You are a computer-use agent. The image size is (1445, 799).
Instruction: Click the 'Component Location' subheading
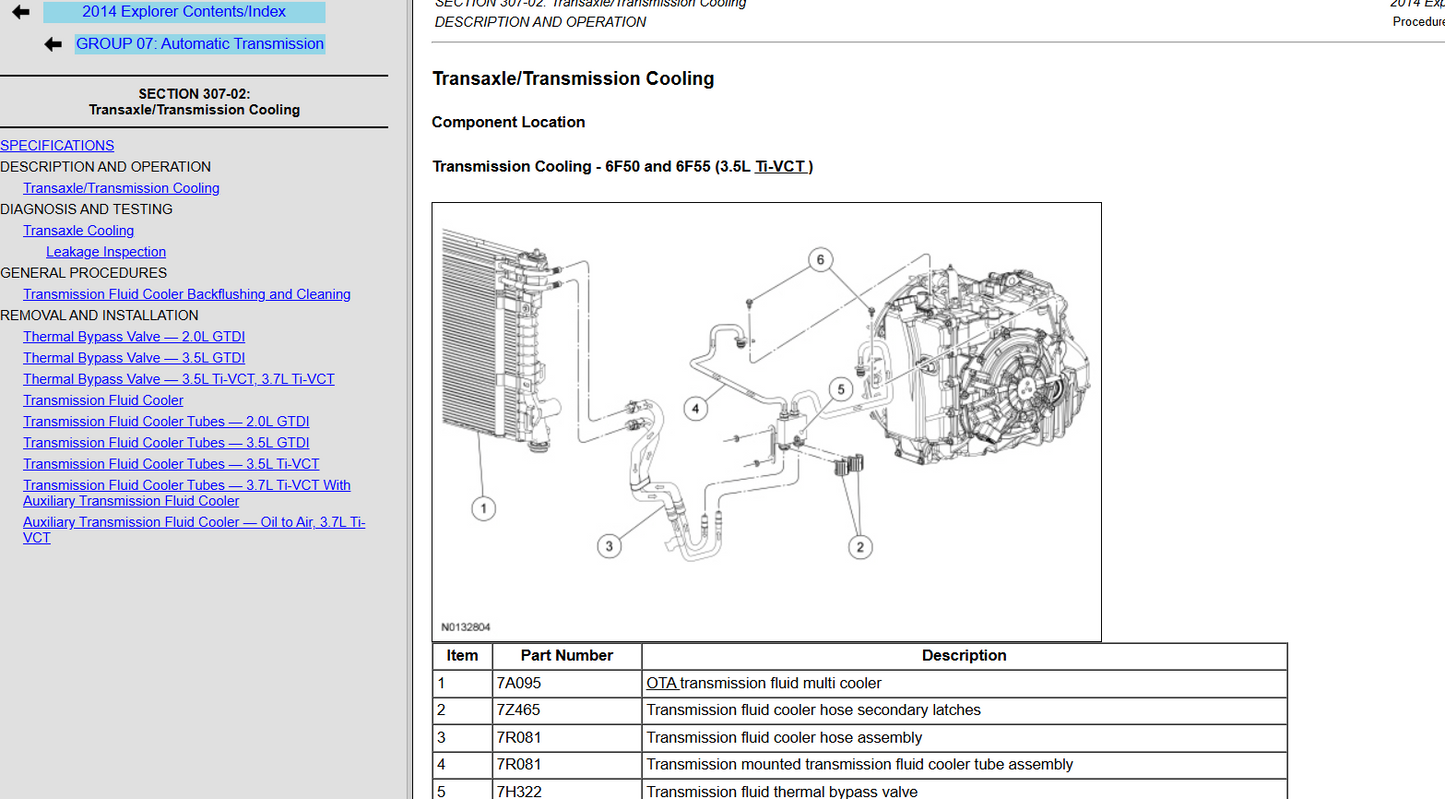[508, 122]
